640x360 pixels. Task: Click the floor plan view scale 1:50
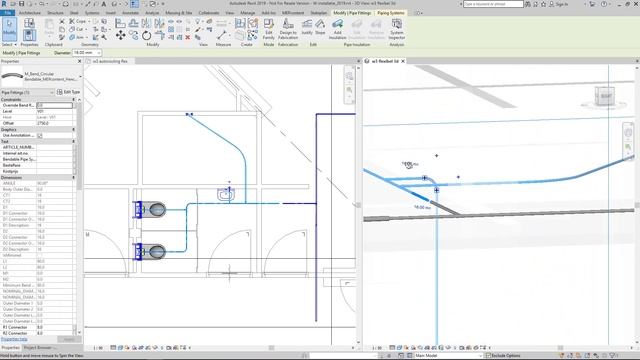click(98, 348)
